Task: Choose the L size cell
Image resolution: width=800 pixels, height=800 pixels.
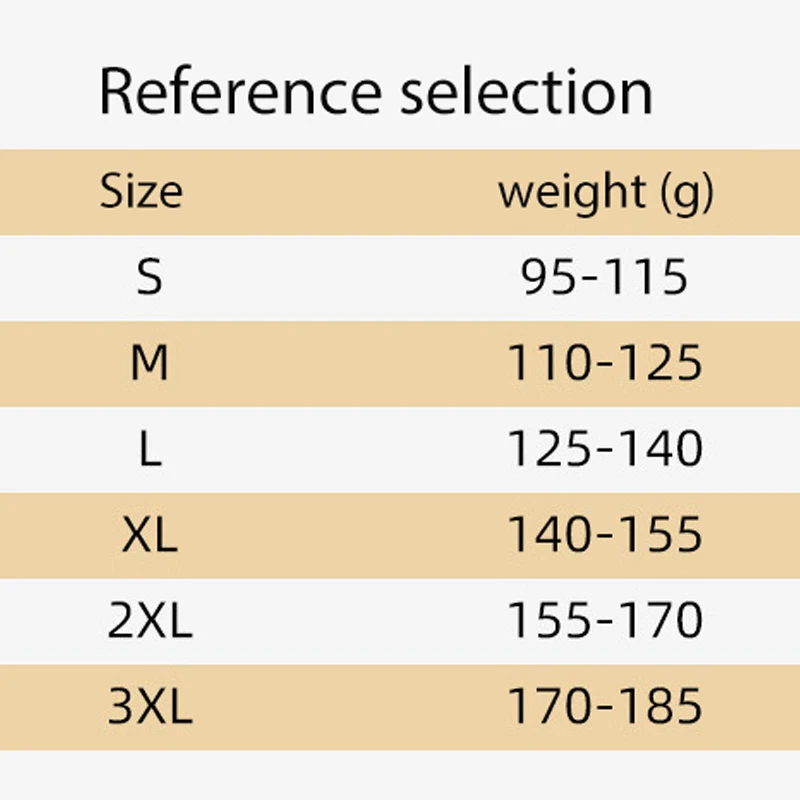Action: coord(149,450)
